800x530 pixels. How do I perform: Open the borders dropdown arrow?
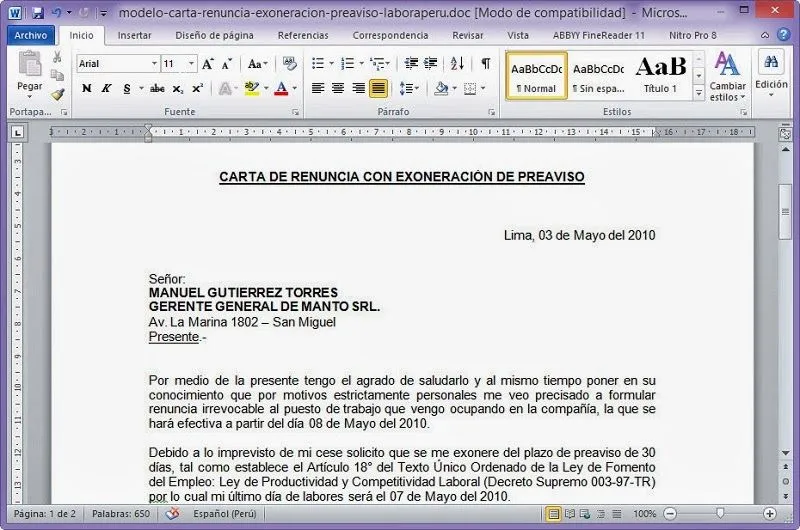483,88
